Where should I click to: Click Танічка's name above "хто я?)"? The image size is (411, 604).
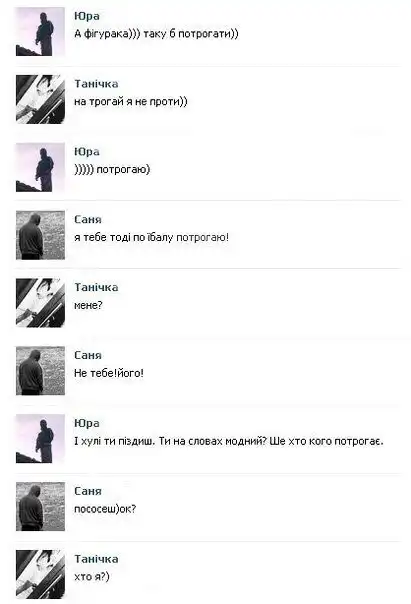[x=96, y=559]
